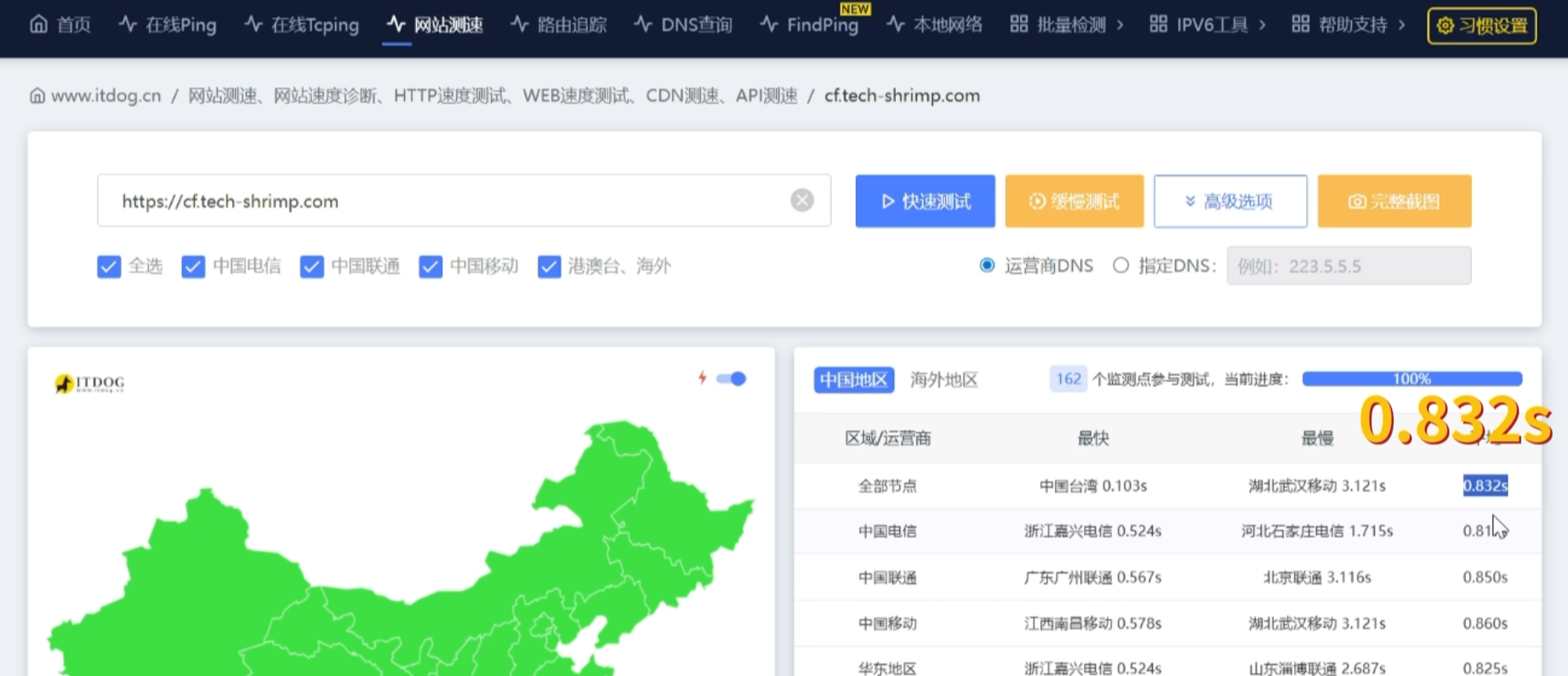
Task: Open the www.itdog.cn breadcrumb link
Action: (105, 96)
